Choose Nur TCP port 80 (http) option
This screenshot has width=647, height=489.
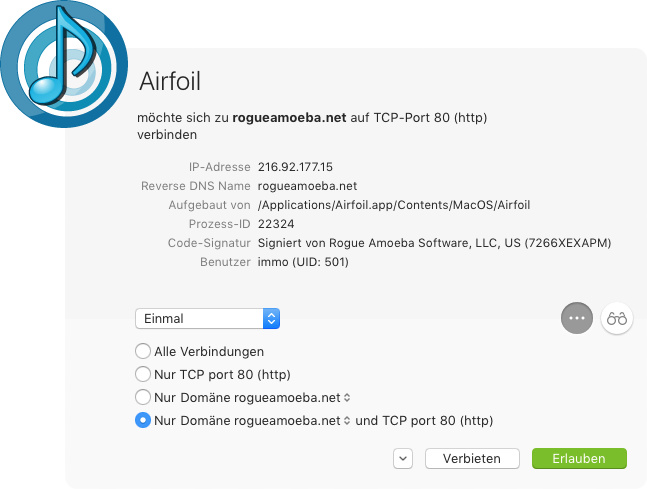click(x=143, y=374)
